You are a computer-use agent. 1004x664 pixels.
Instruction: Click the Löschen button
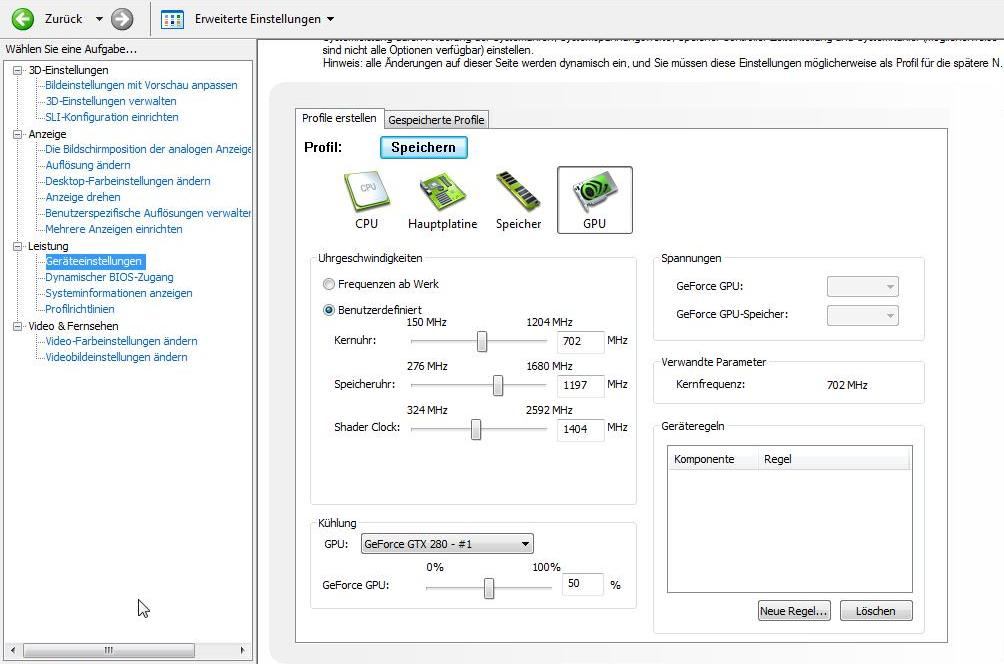(x=876, y=611)
